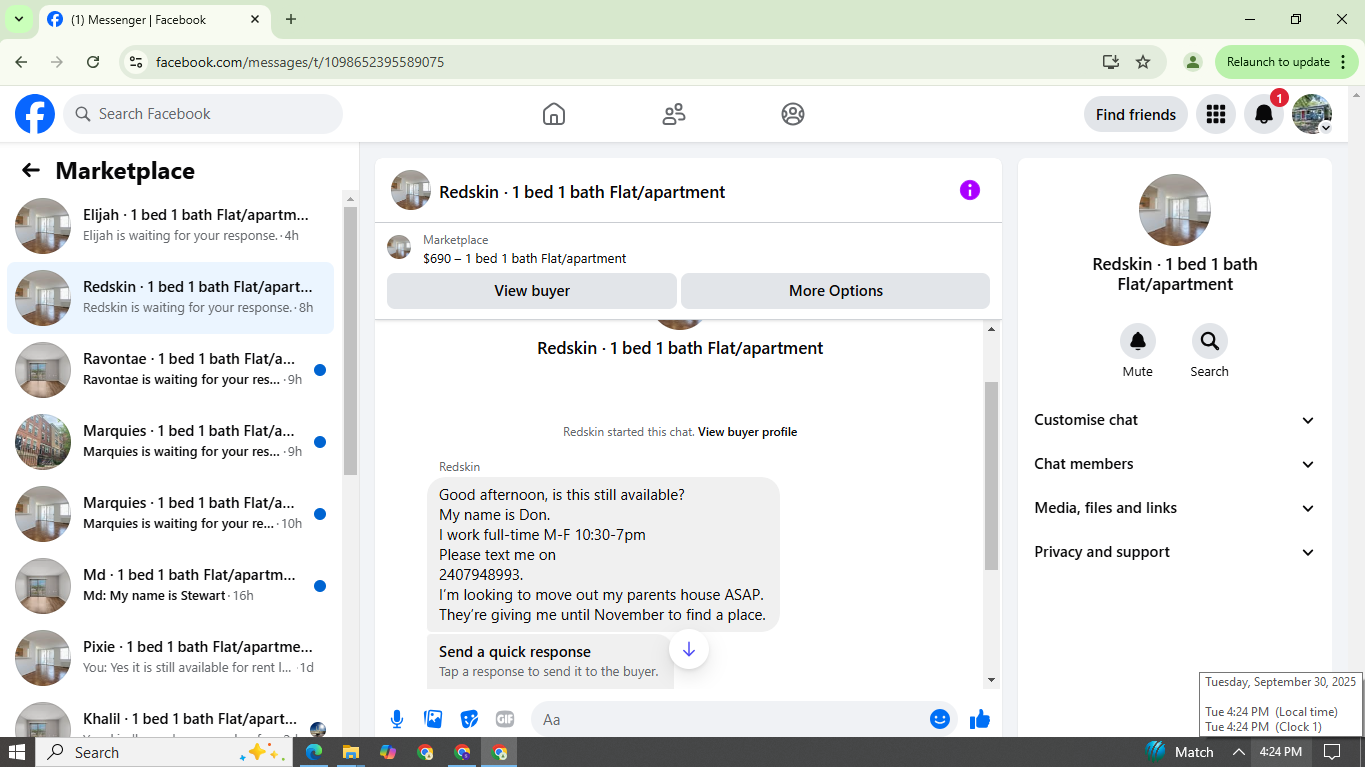View site information icon beside the URL

tap(137, 62)
